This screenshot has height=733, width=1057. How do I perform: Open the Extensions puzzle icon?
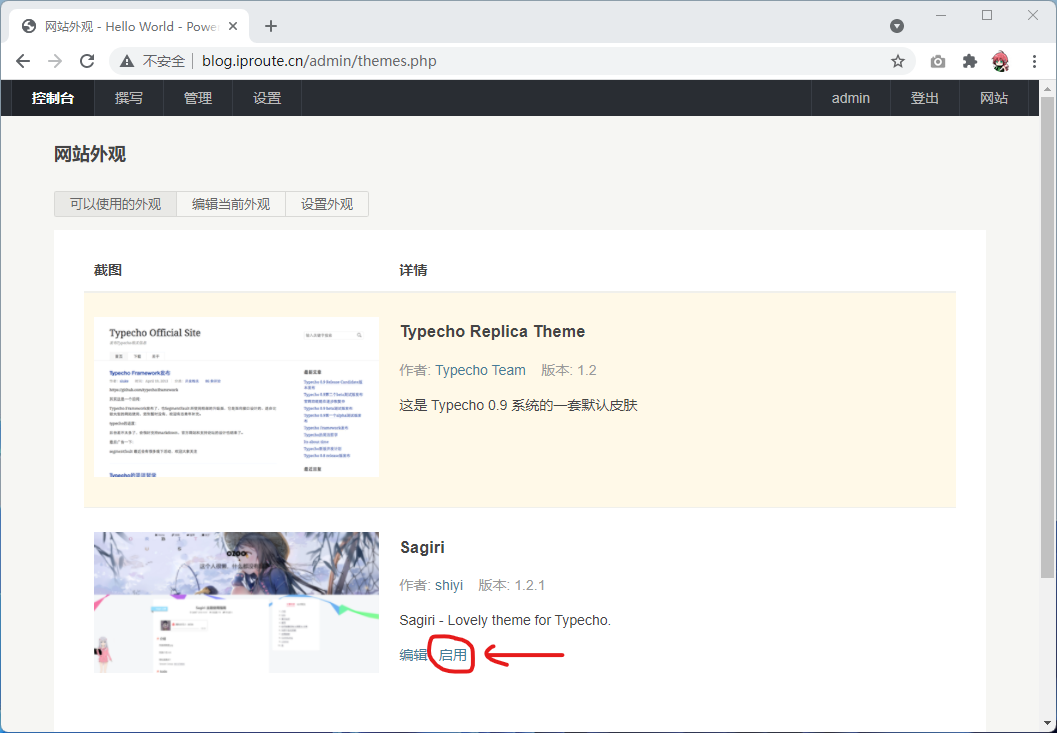(x=969, y=61)
